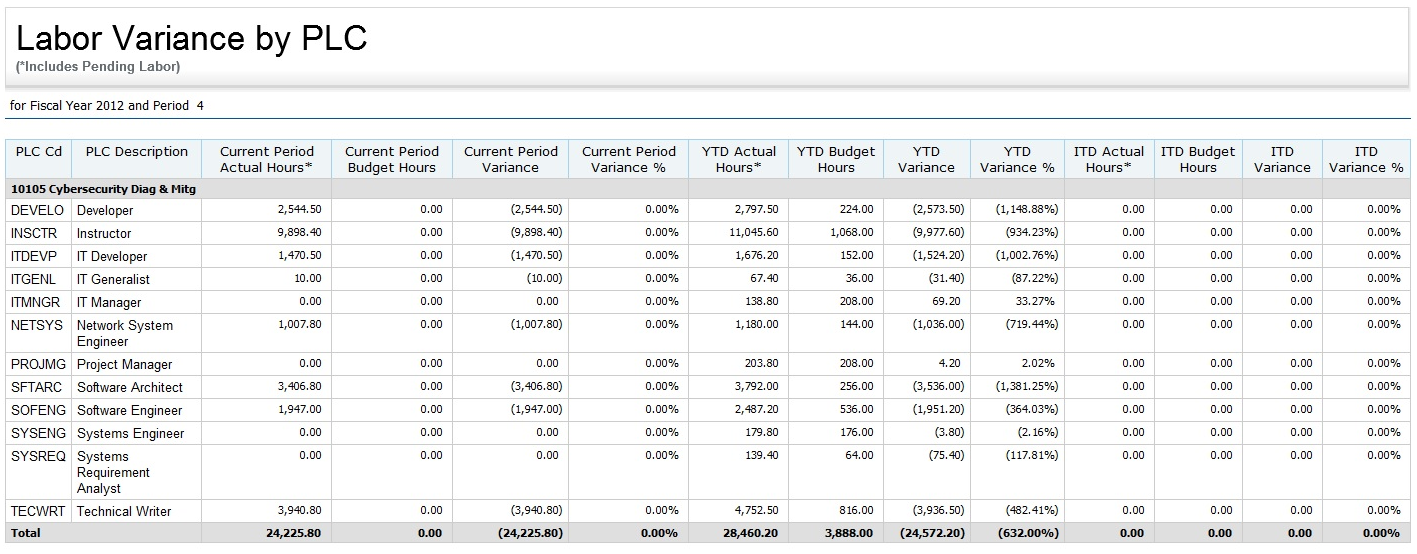
Task: Click the Labor Variance by PLC title
Action: (192, 38)
